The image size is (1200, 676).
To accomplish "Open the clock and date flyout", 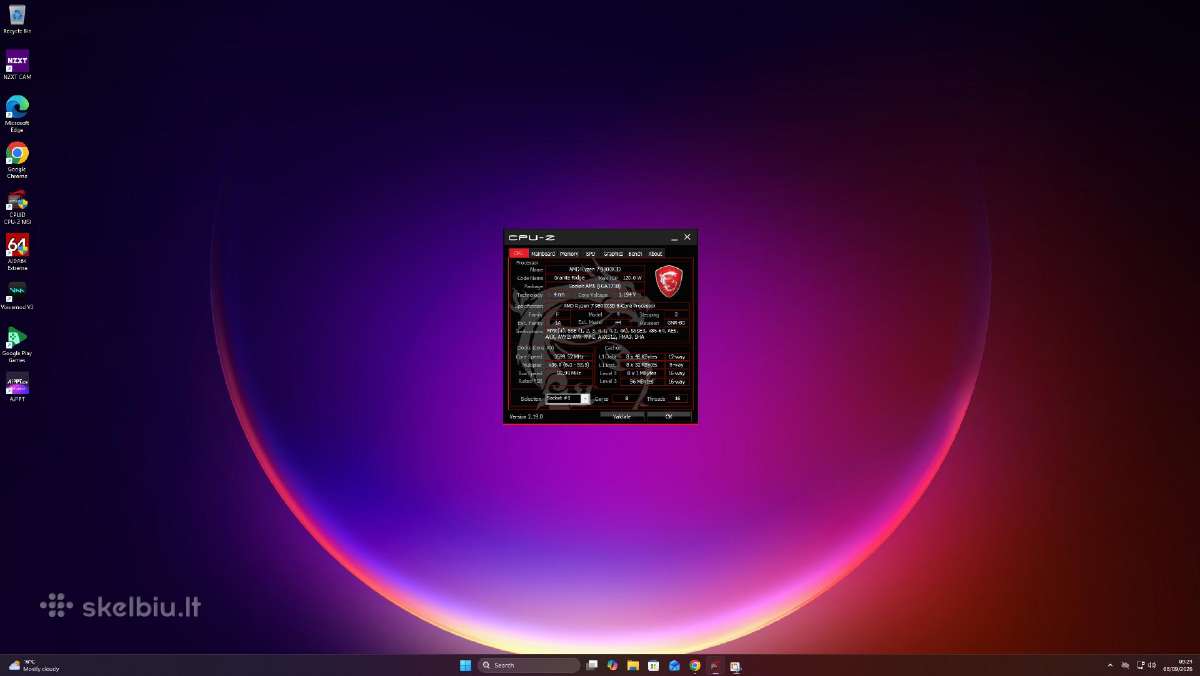I will [1179, 665].
